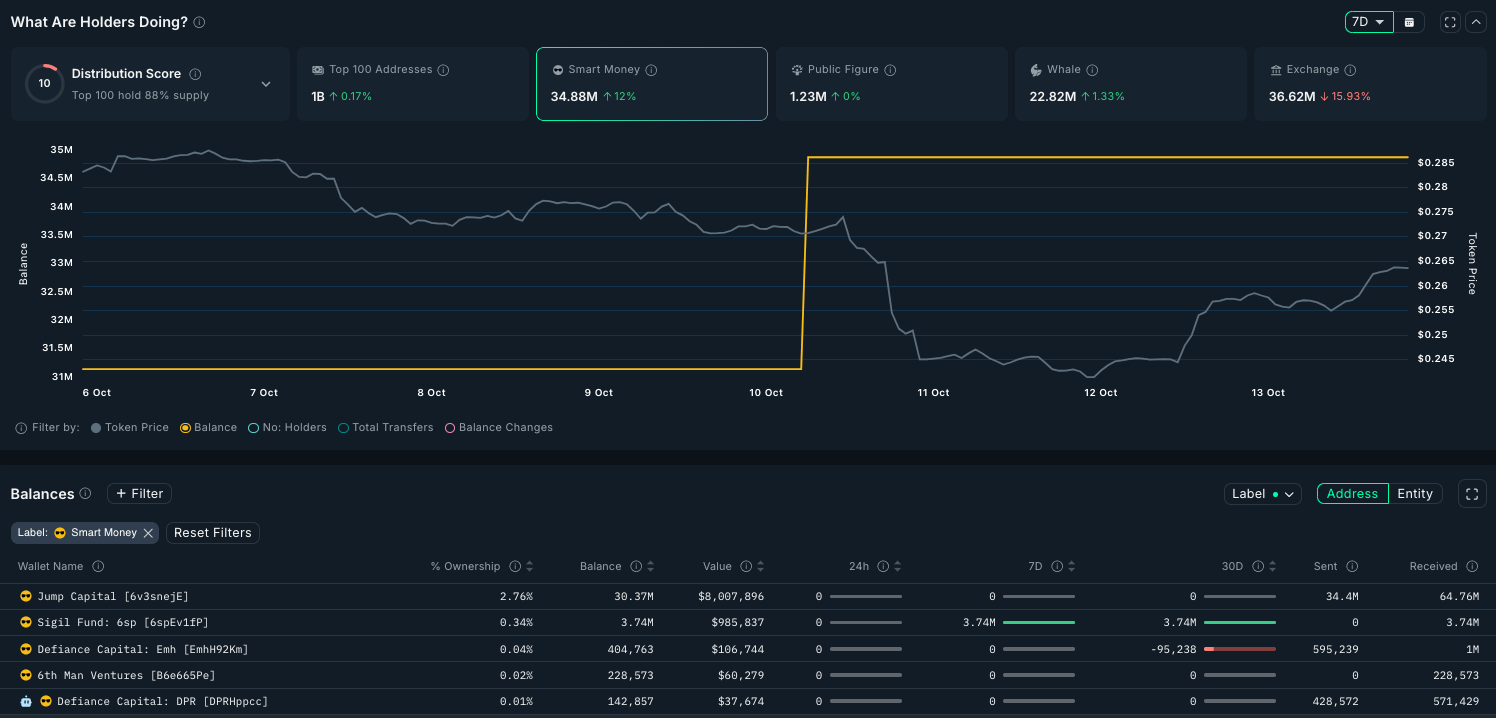The width and height of the screenshot is (1496, 718).
Task: Switch to the Entity tab
Action: [x=1415, y=493]
